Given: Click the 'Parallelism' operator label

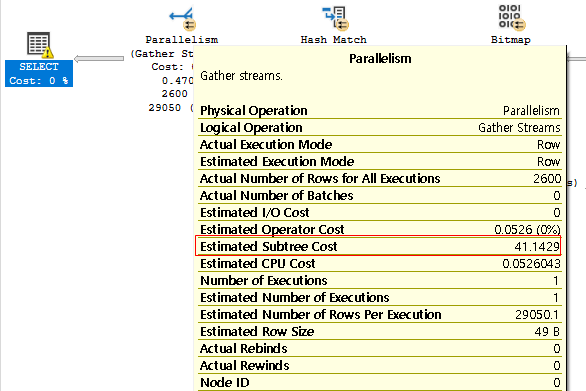Looking at the screenshot, I should 182,40.
